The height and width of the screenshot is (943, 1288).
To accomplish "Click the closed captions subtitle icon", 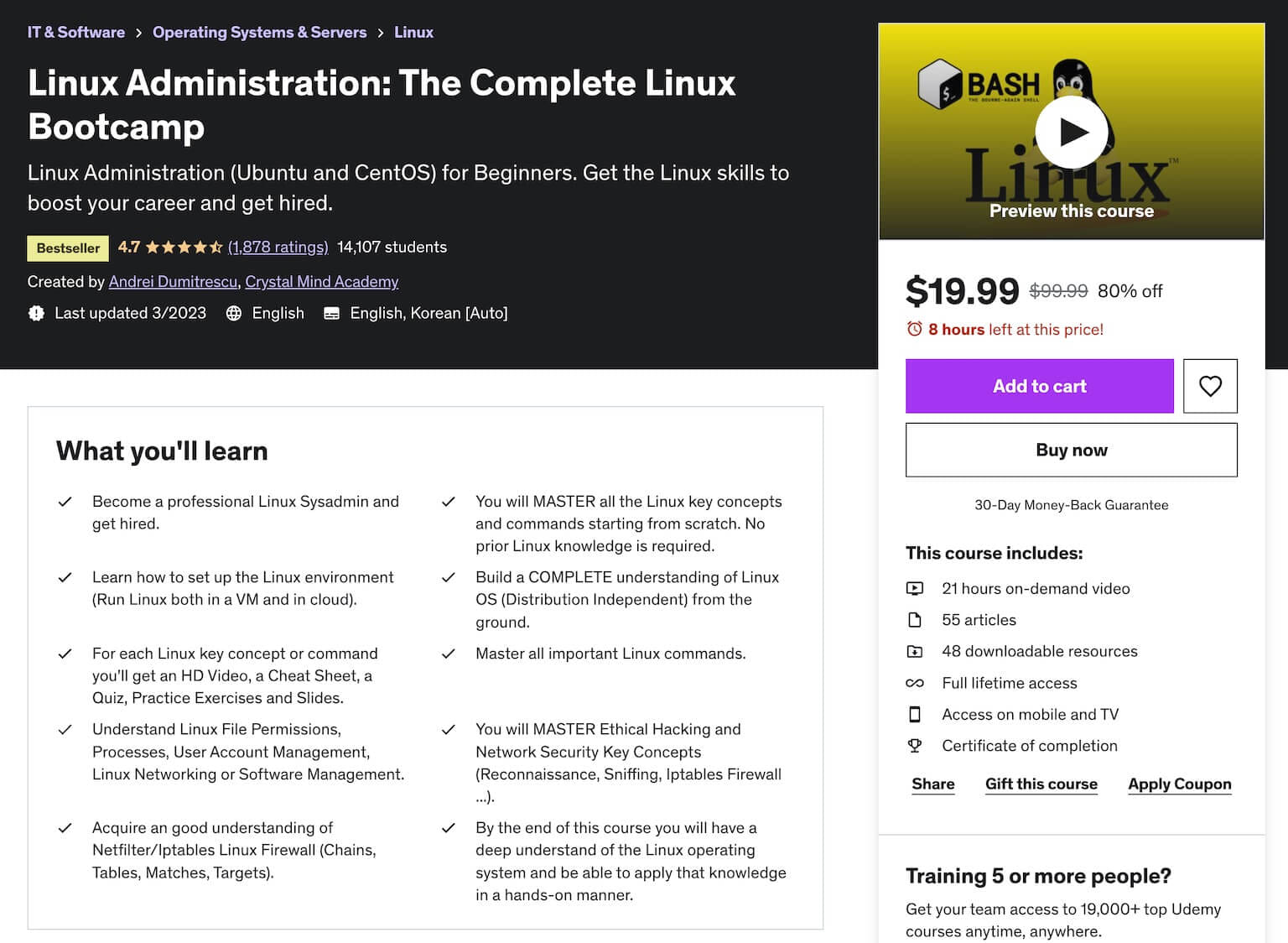I will tap(331, 312).
